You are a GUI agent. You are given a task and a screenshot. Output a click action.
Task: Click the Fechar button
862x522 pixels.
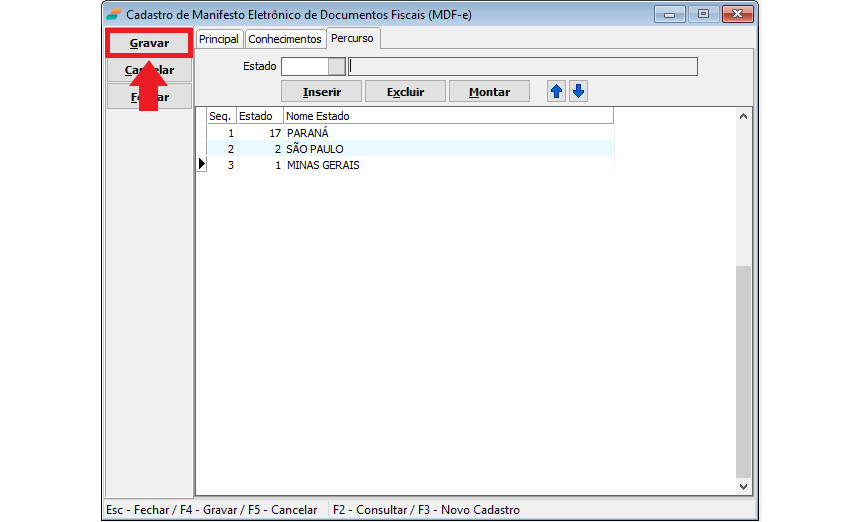pos(149,97)
